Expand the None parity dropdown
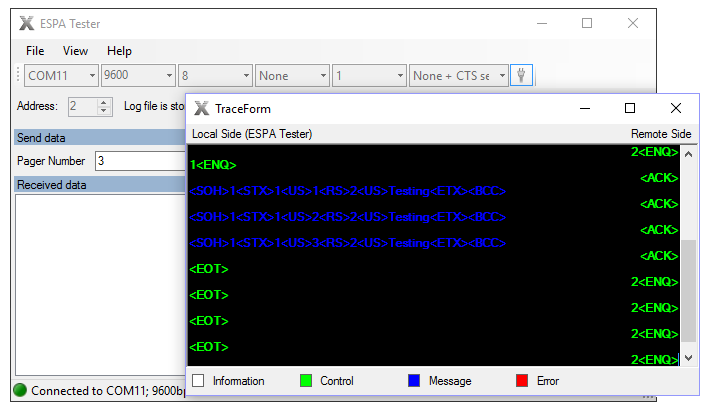 pos(323,76)
